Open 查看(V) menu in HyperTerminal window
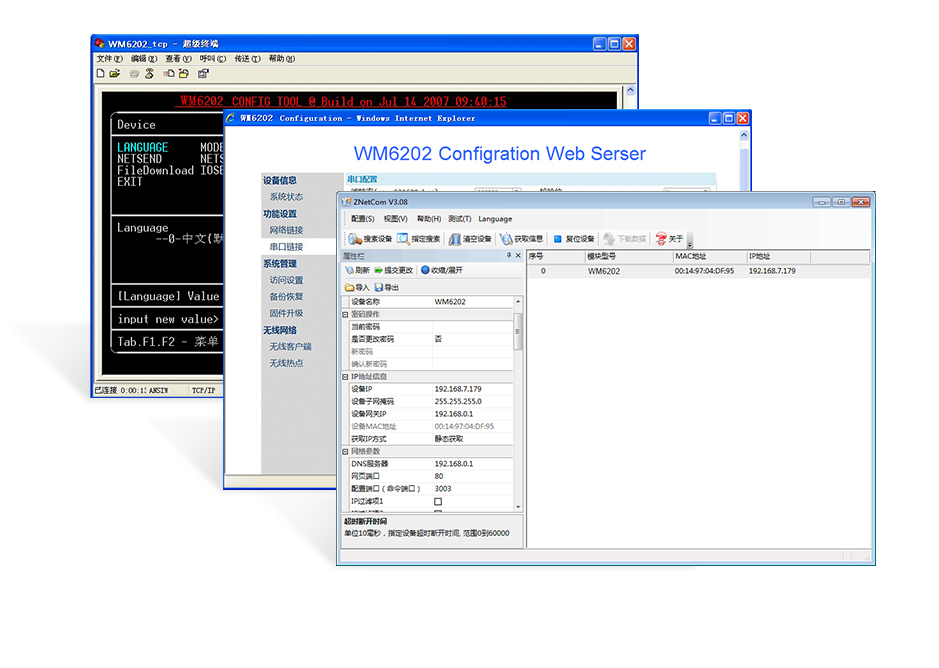Screen dimensions: 939x668 (178, 59)
